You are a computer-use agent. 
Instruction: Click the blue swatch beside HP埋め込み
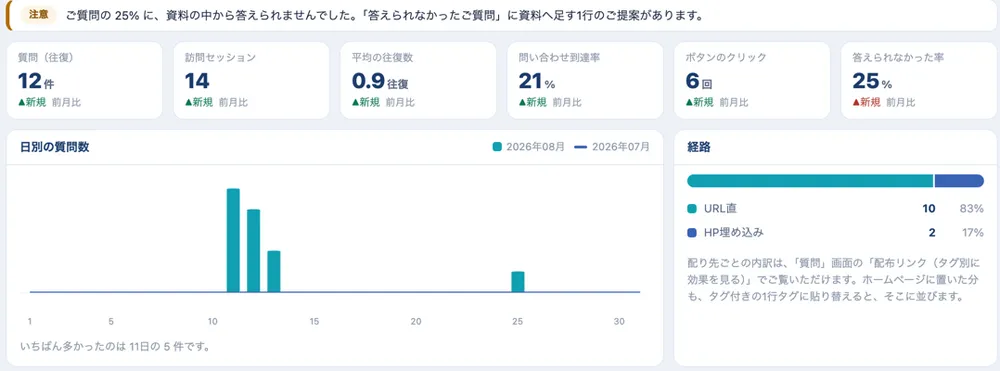tap(692, 233)
